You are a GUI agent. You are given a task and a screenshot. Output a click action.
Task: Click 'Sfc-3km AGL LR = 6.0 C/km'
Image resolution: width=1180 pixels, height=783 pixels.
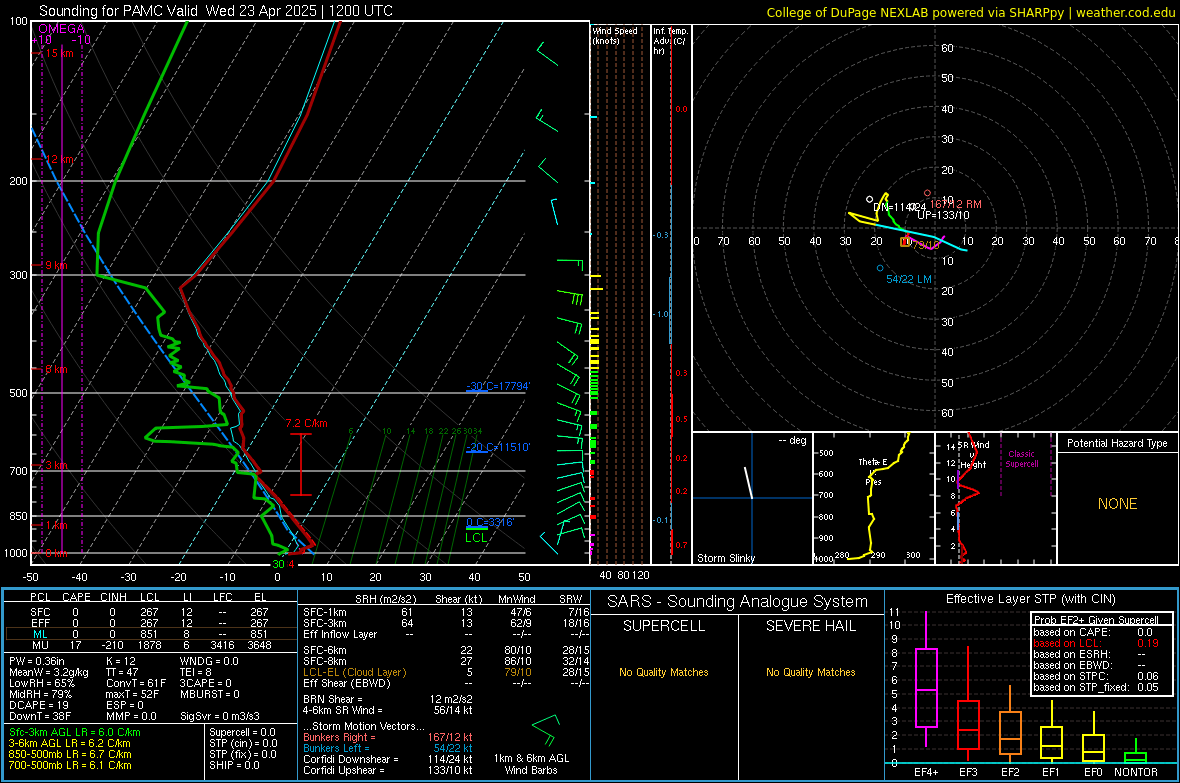pyautogui.click(x=75, y=732)
